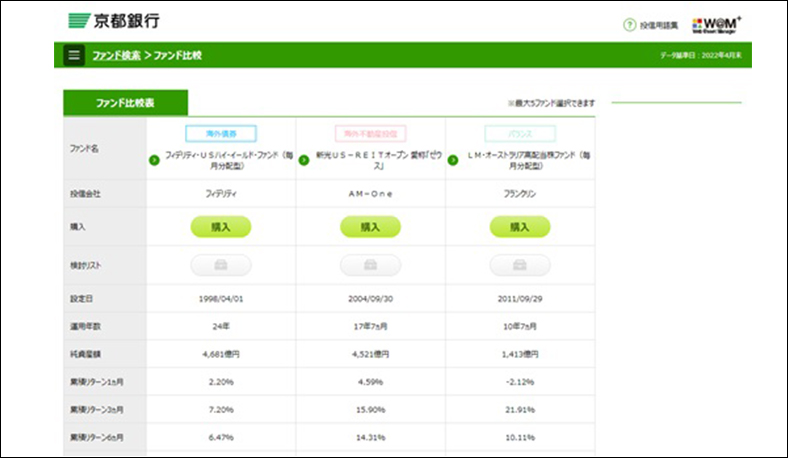788x458 pixels.
Task: Click the W@M logo
Action: tap(716, 25)
